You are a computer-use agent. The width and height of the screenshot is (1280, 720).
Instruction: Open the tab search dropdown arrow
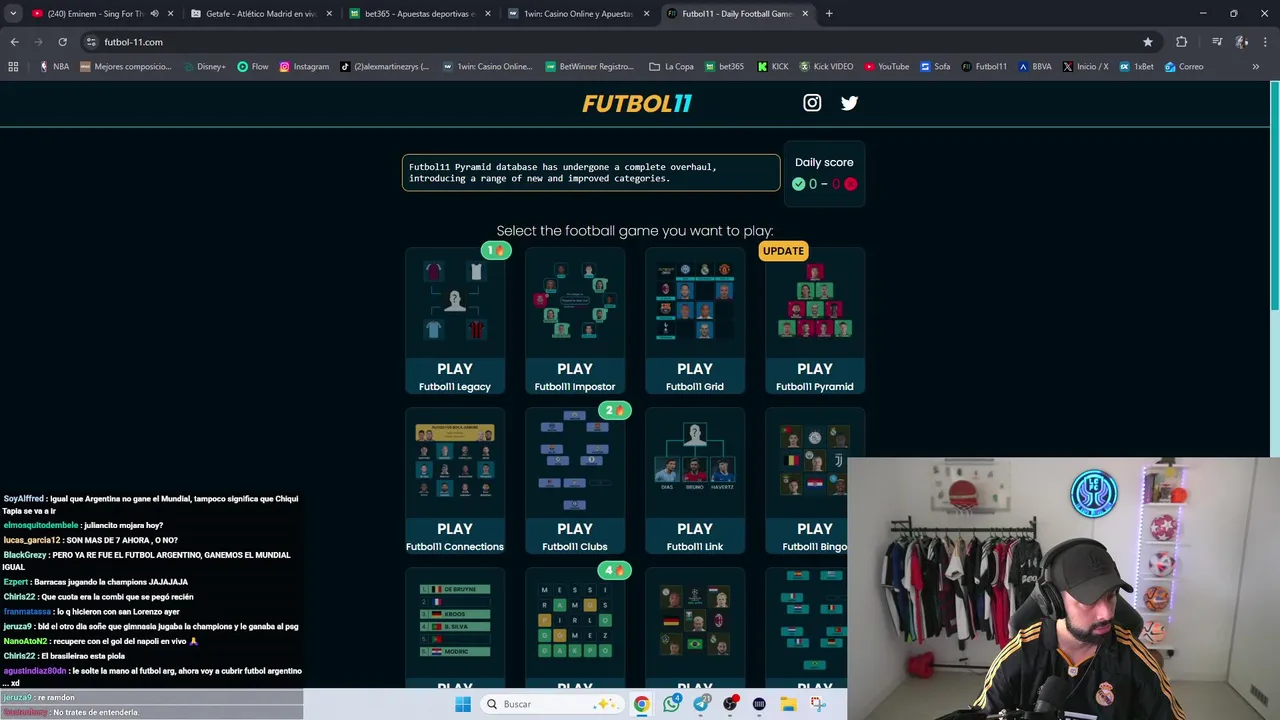click(14, 14)
